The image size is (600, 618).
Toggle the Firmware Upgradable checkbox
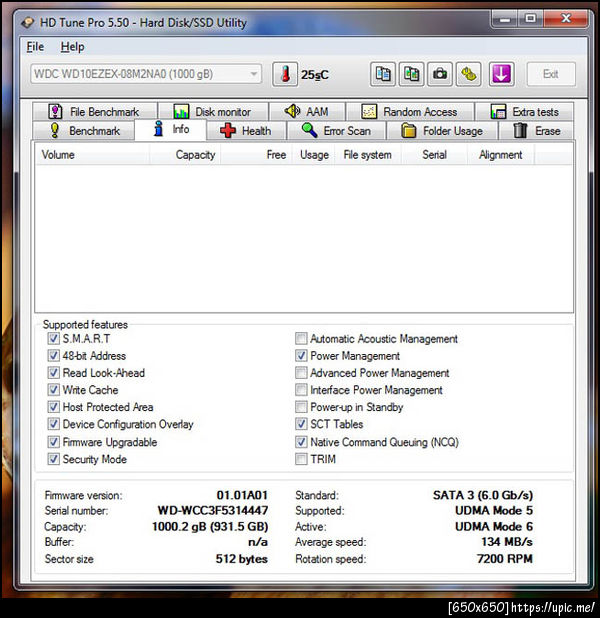[x=54, y=442]
